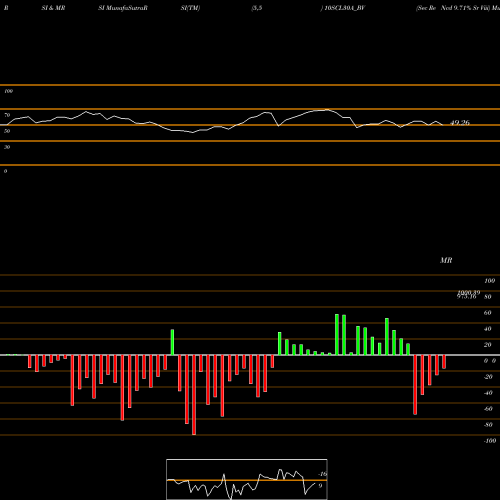Click the MR axis label -60
This screenshot has width=500, height=500.
488,409
